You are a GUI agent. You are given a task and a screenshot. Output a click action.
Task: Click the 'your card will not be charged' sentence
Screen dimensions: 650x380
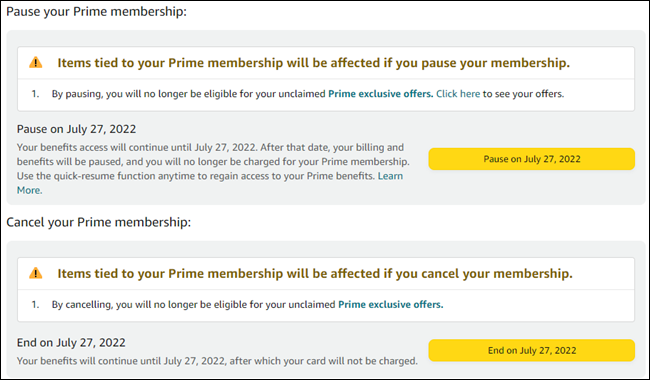click(x=217, y=361)
